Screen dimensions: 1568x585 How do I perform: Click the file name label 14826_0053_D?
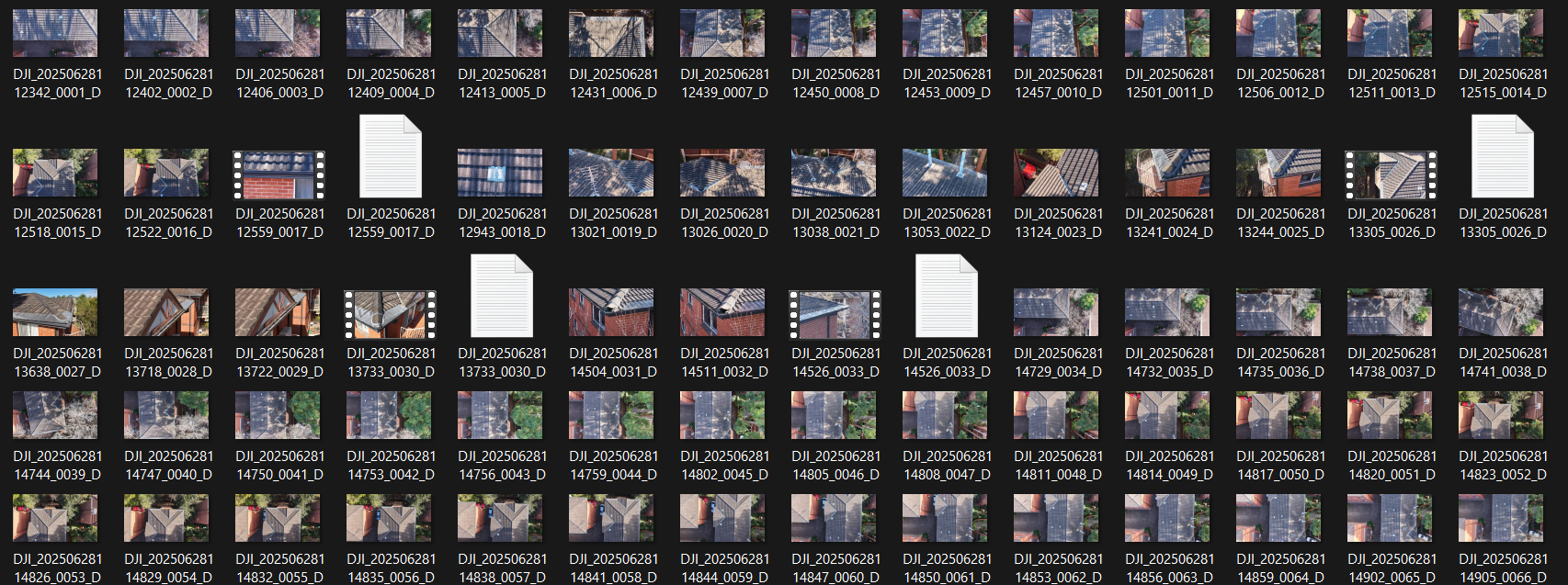pyautogui.click(x=58, y=568)
